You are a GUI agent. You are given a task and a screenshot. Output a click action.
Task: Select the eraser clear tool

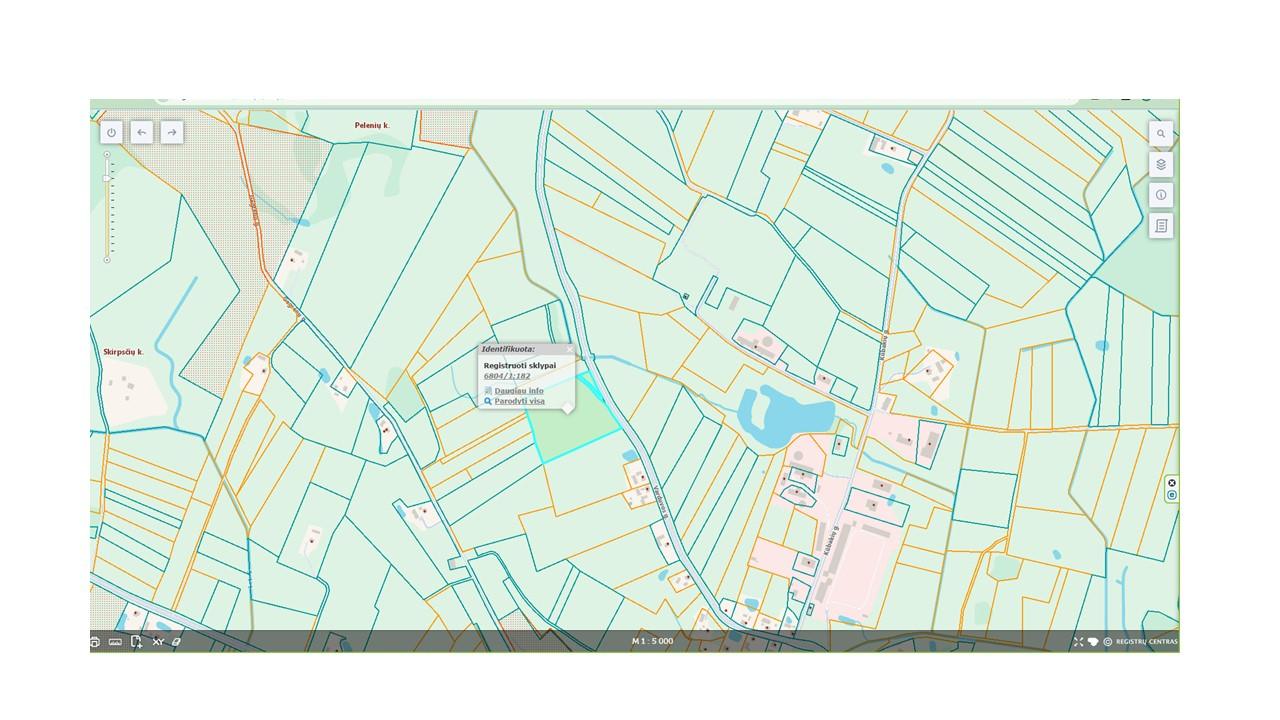[176, 642]
